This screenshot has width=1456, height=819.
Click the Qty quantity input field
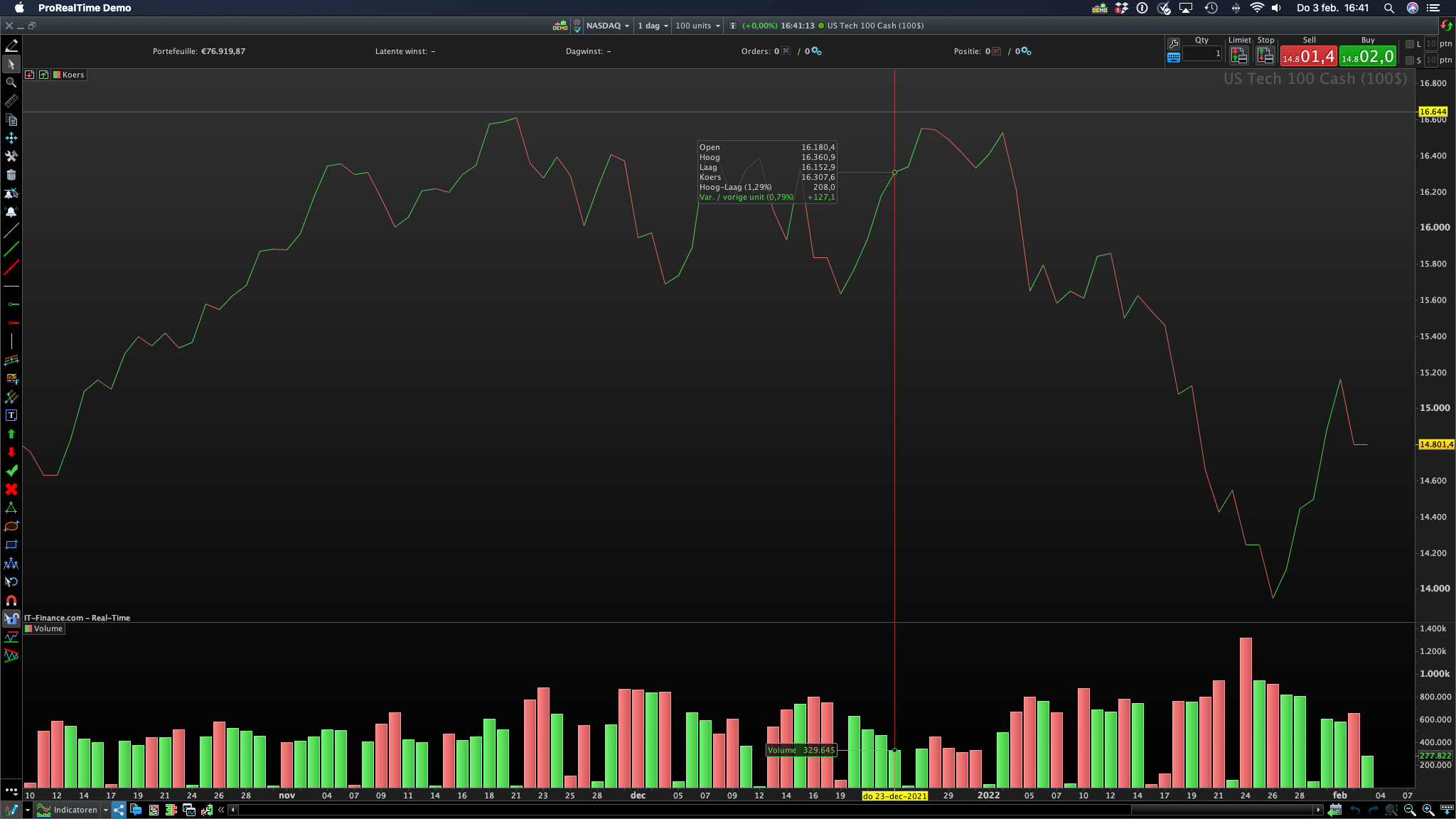click(x=1201, y=54)
